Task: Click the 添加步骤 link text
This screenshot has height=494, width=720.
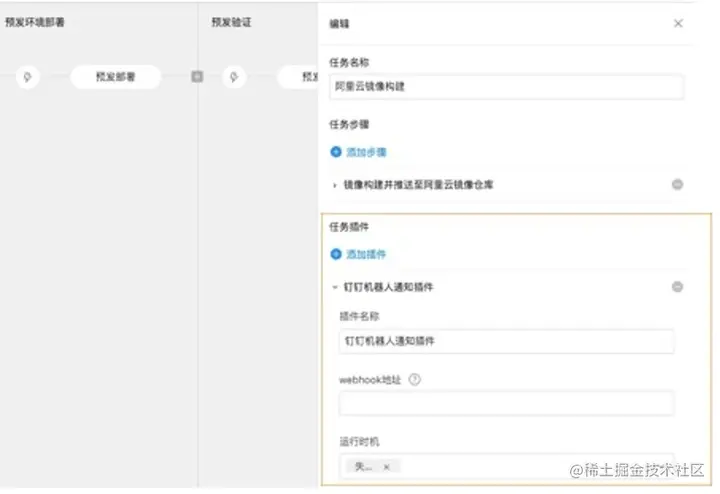Action: click(x=366, y=152)
